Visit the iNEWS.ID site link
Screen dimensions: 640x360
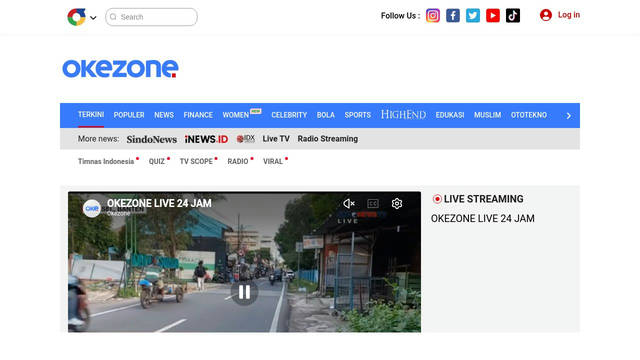pos(206,139)
